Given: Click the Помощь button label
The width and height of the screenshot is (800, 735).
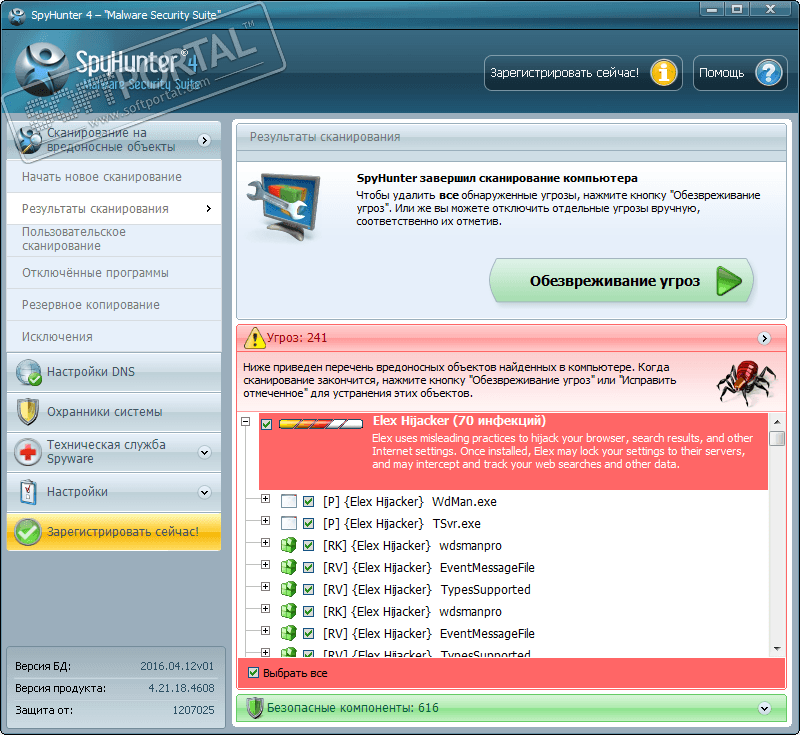Looking at the screenshot, I should (x=721, y=73).
